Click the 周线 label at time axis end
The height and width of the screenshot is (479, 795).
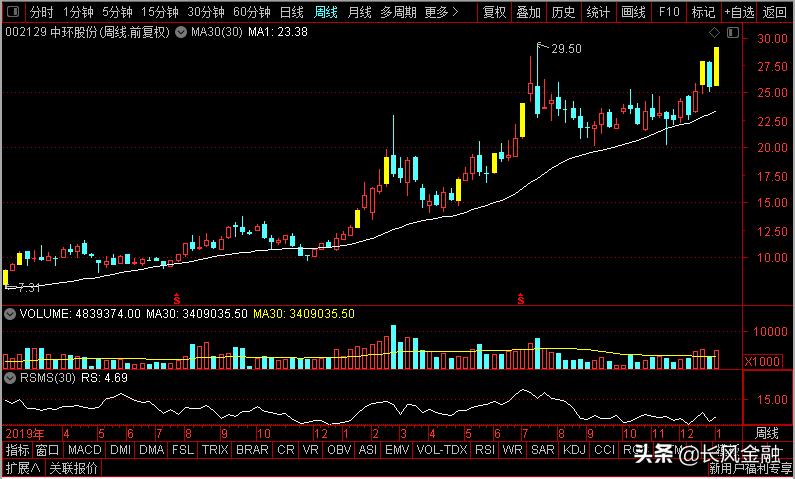pyautogui.click(x=767, y=434)
